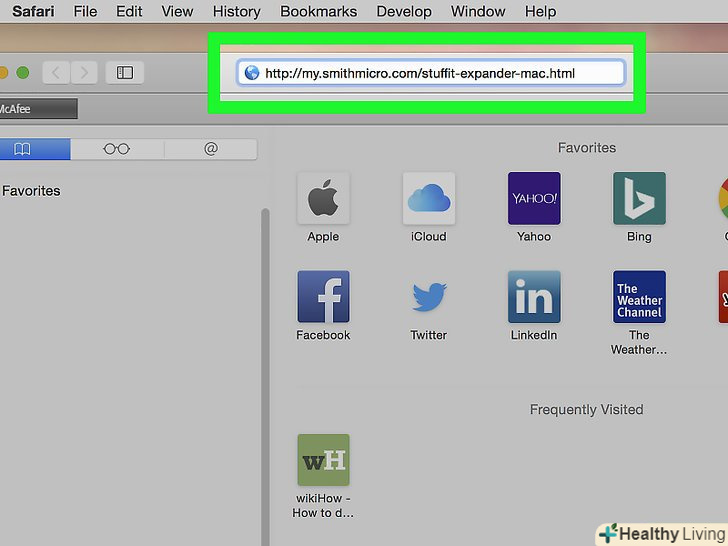Viewport: 728px width, 546px height.
Task: Select the Shared Links tab (@ icon)
Action: coord(210,149)
